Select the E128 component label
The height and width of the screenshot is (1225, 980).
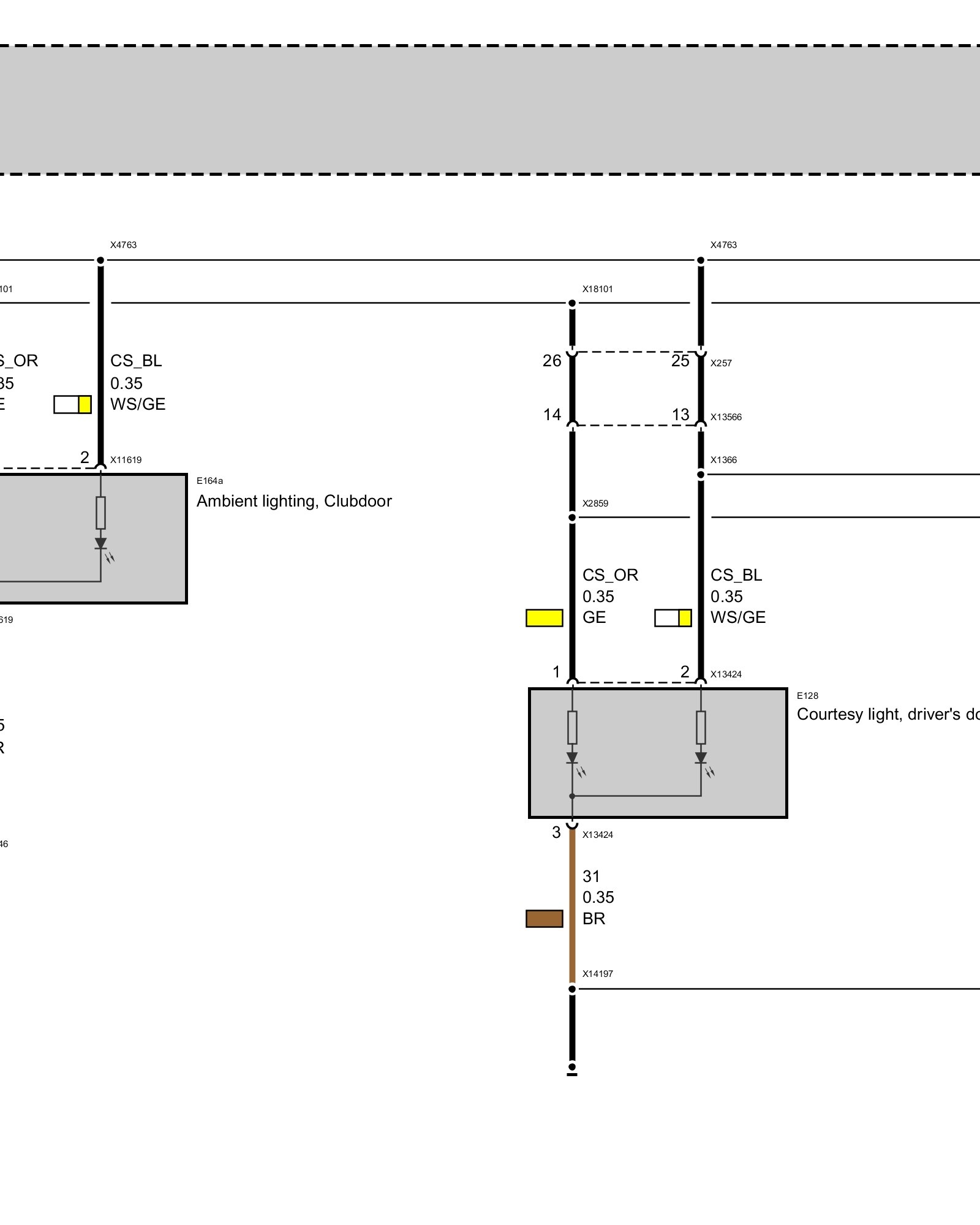807,696
